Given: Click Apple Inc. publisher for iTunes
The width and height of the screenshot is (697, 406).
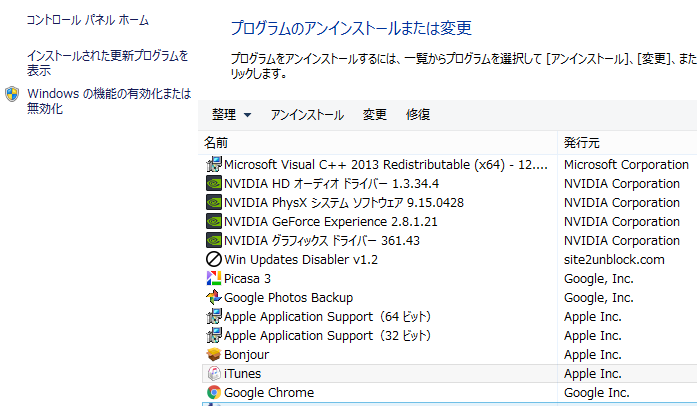Looking at the screenshot, I should pos(593,374).
